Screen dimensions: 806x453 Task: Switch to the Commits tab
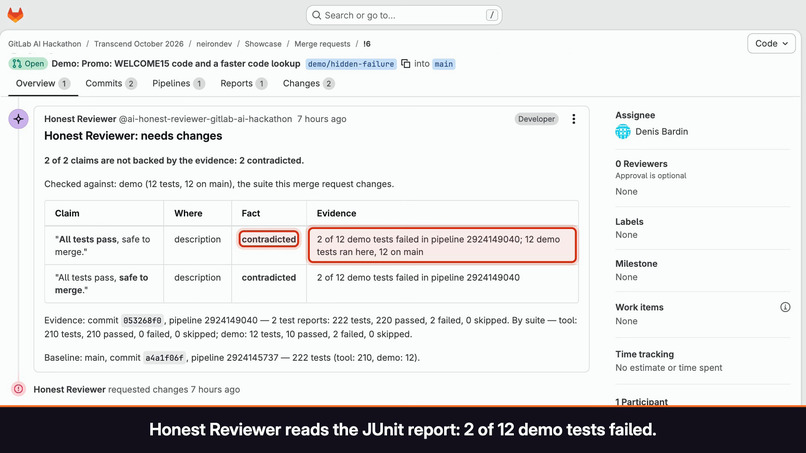[111, 83]
